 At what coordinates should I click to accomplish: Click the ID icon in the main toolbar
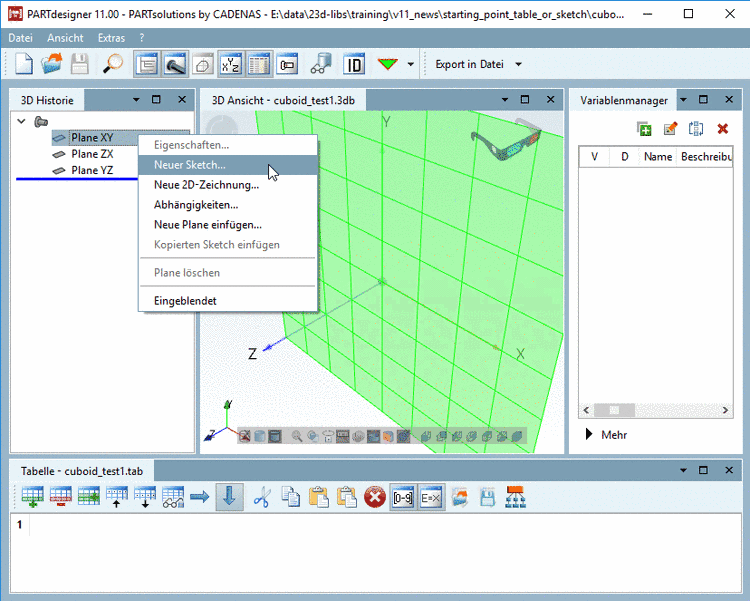click(354, 64)
